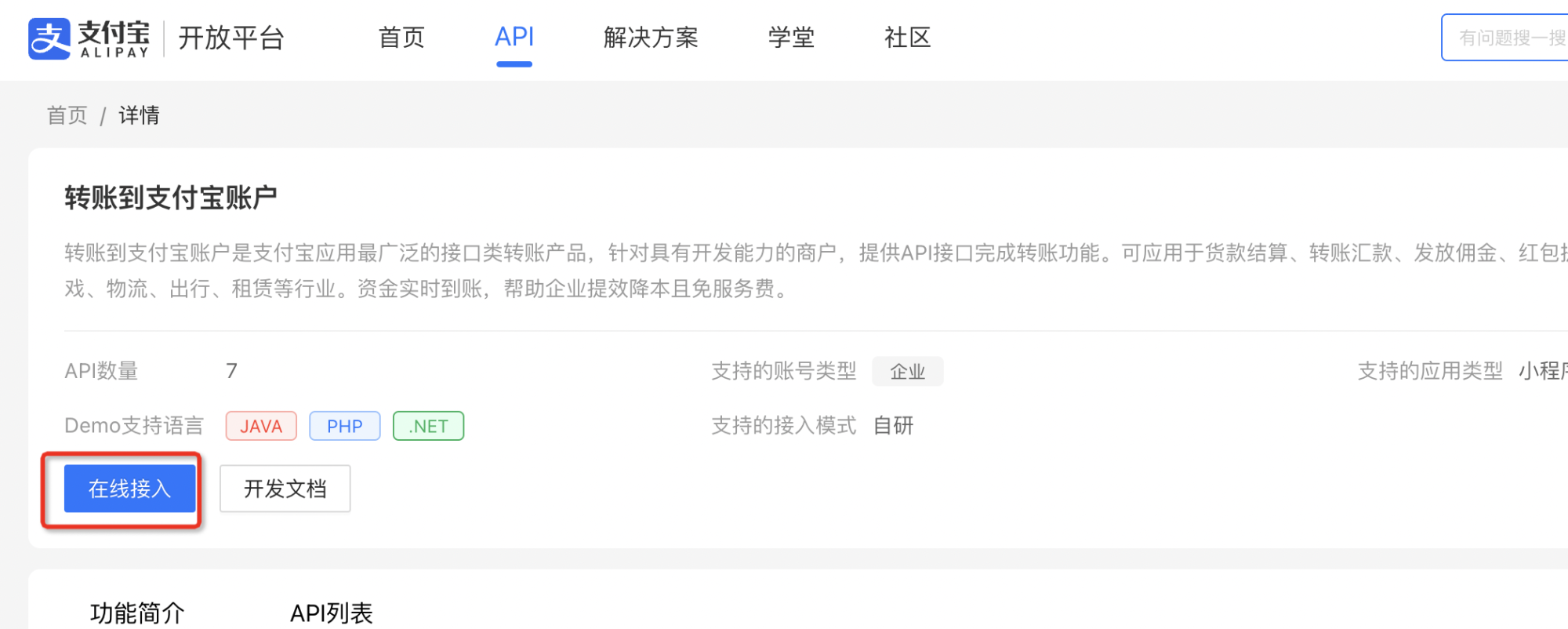Click the PHP language tag
The height and width of the screenshot is (629, 1568).
tap(345, 426)
